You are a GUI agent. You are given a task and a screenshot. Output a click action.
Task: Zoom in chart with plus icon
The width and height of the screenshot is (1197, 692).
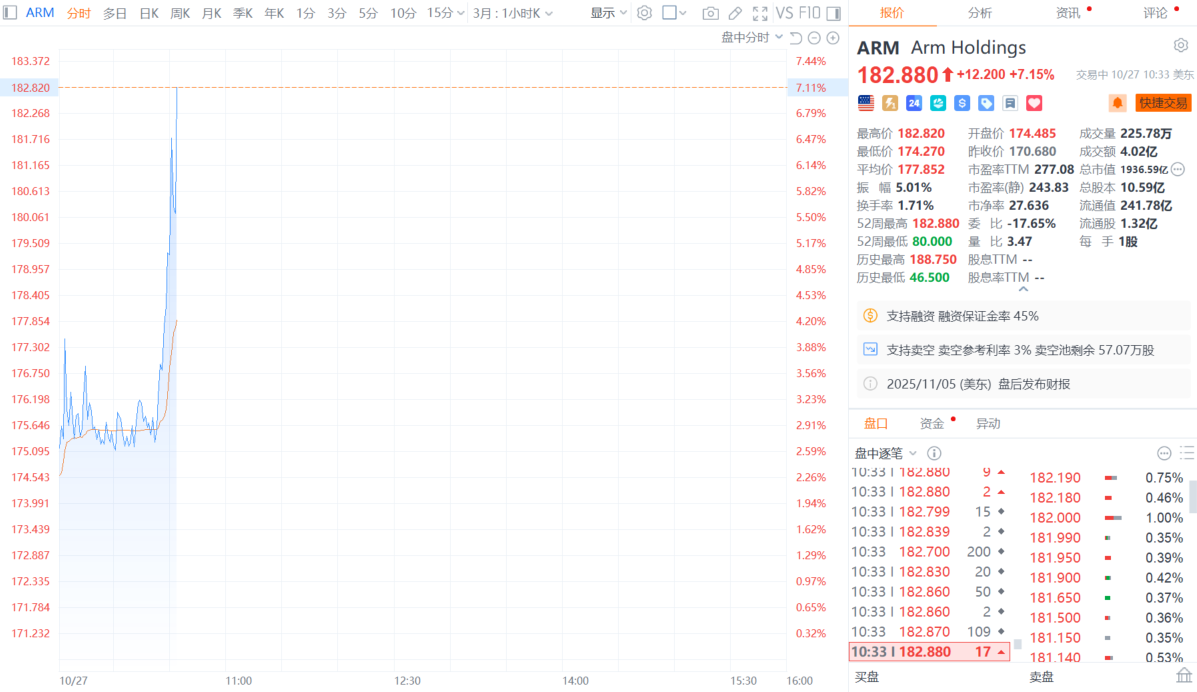coord(833,38)
